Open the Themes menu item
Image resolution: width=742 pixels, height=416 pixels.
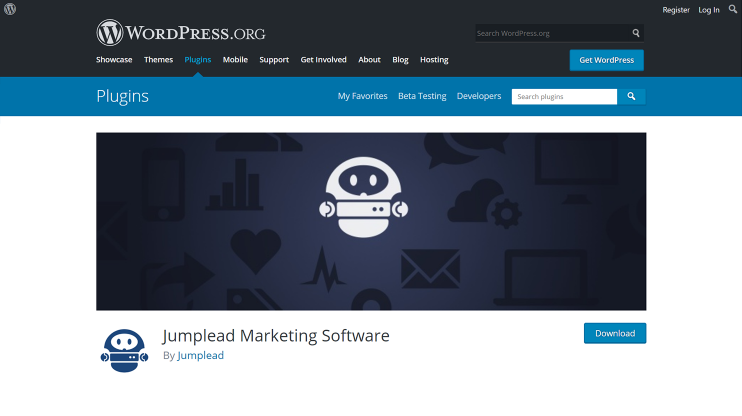(x=159, y=60)
